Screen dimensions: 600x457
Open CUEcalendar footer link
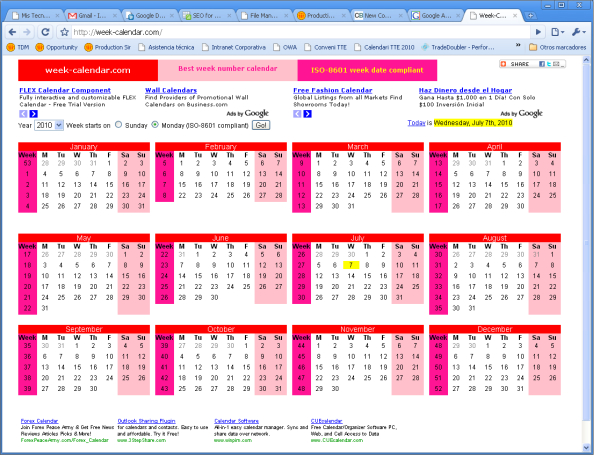click(326, 421)
